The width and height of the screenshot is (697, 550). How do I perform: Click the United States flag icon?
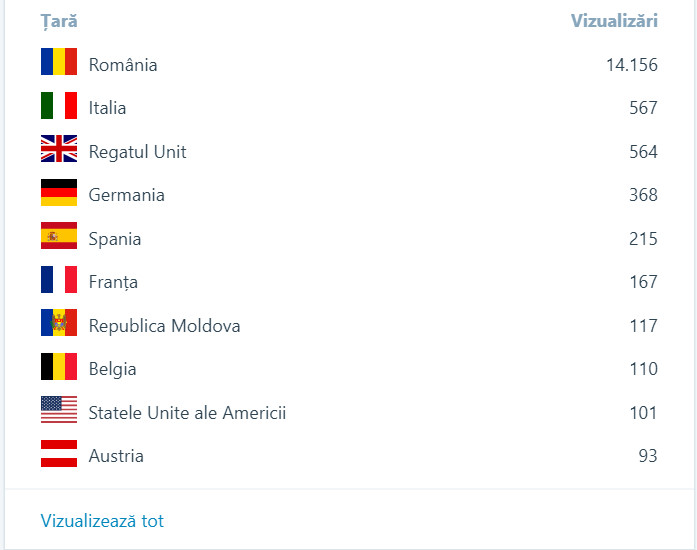tap(59, 411)
